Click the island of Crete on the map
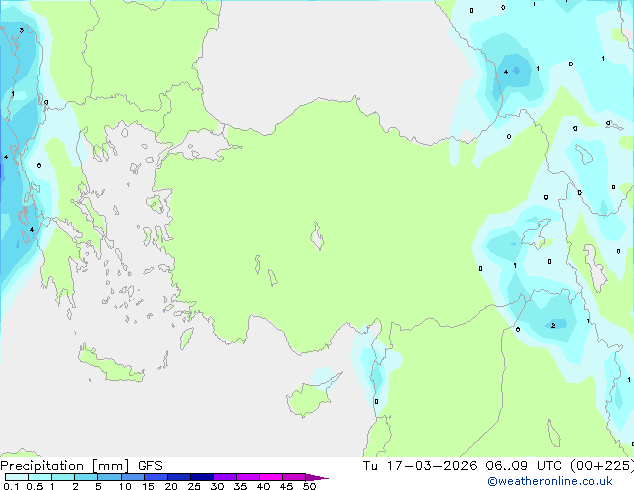Image resolution: width=634 pixels, height=490 pixels. coord(110,365)
